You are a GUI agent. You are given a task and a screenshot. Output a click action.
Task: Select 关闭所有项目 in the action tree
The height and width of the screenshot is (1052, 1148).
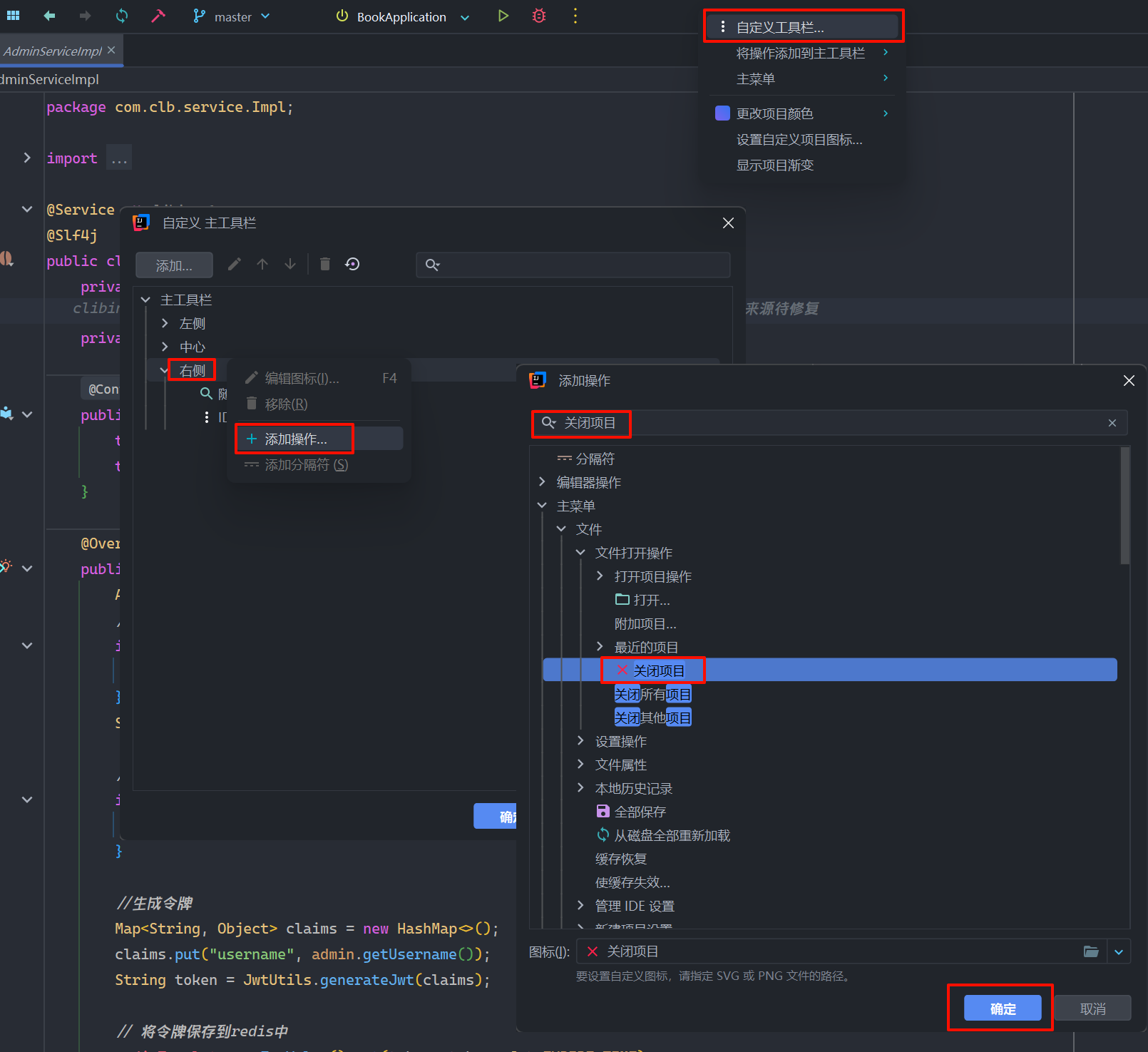coord(652,694)
